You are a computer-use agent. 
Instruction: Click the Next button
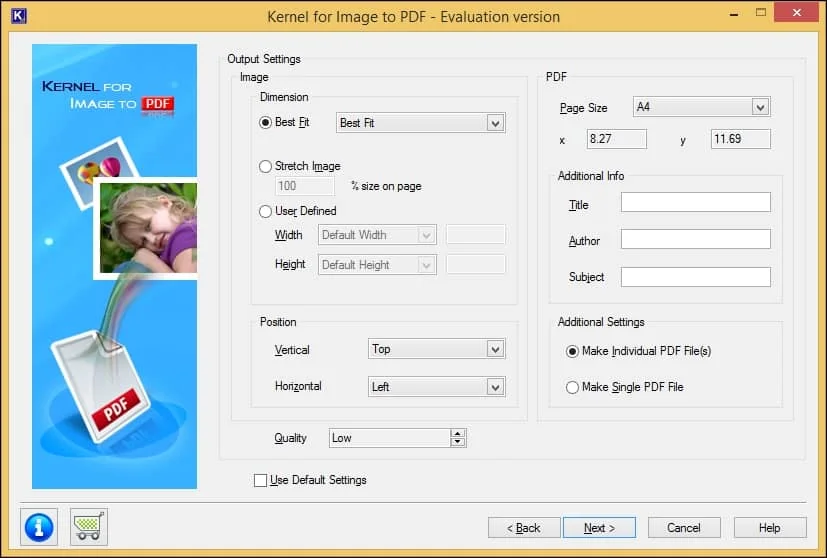(599, 527)
